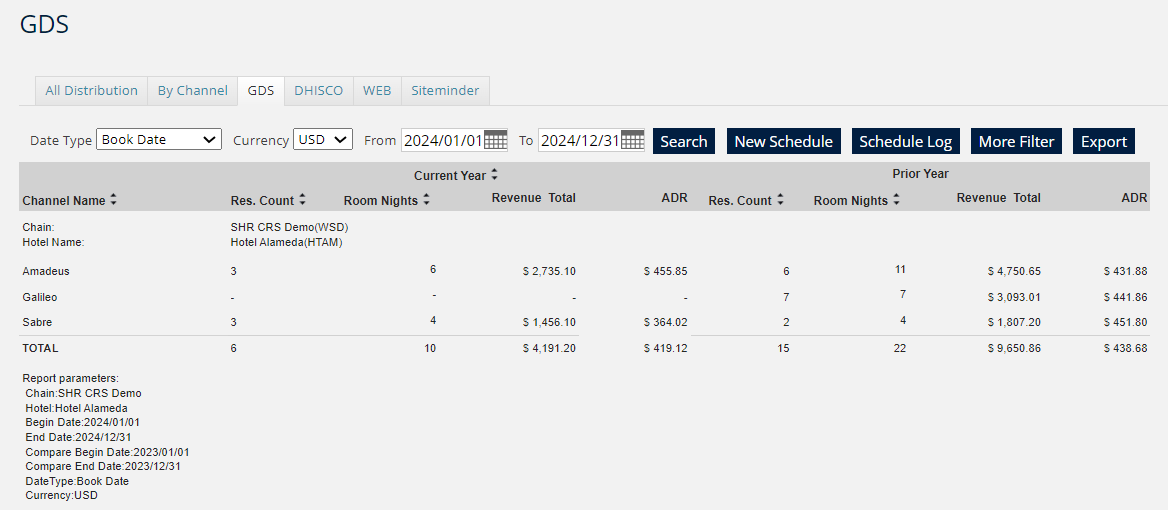1168x510 pixels.
Task: Sort Current Year Room Nights column
Action: point(426,200)
